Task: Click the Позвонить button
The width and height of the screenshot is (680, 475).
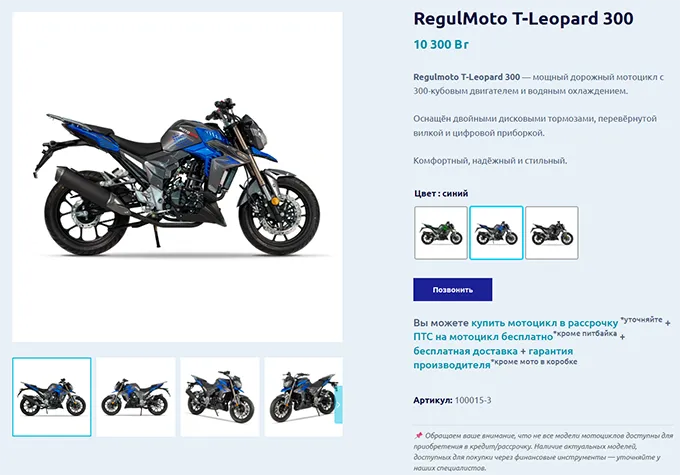Action: (452, 289)
